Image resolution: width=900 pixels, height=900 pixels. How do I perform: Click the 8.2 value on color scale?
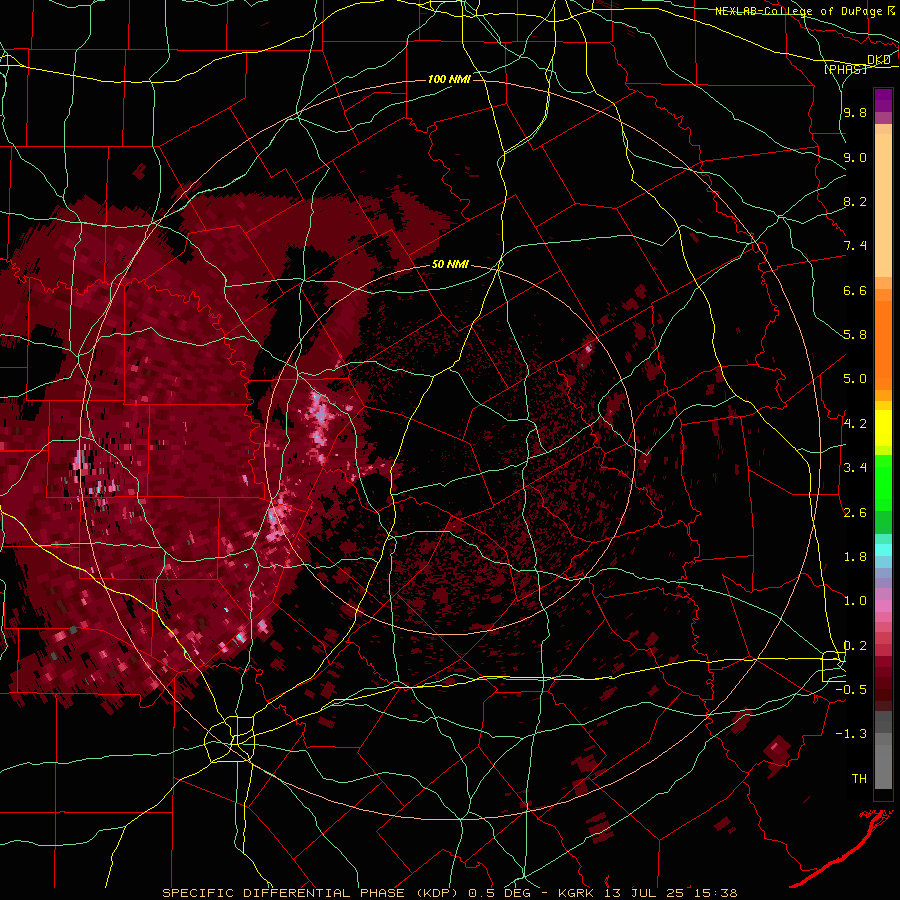point(855,201)
